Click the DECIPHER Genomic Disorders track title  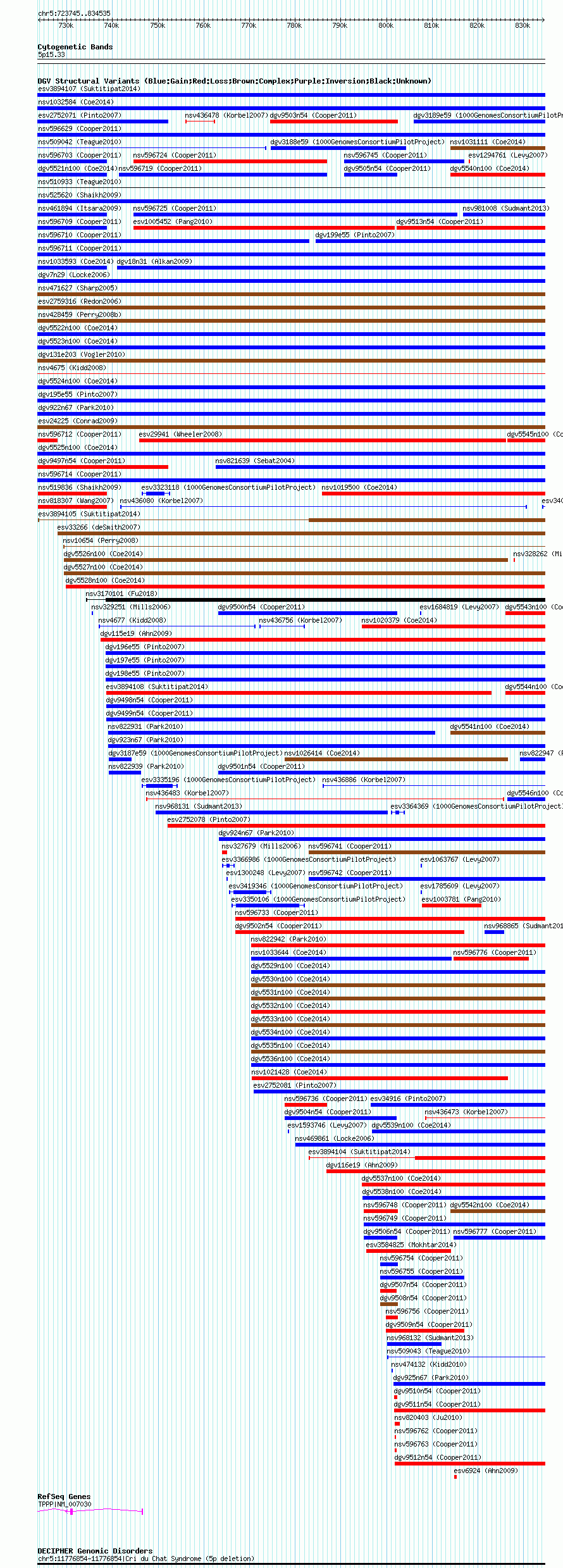pyautogui.click(x=95, y=1551)
